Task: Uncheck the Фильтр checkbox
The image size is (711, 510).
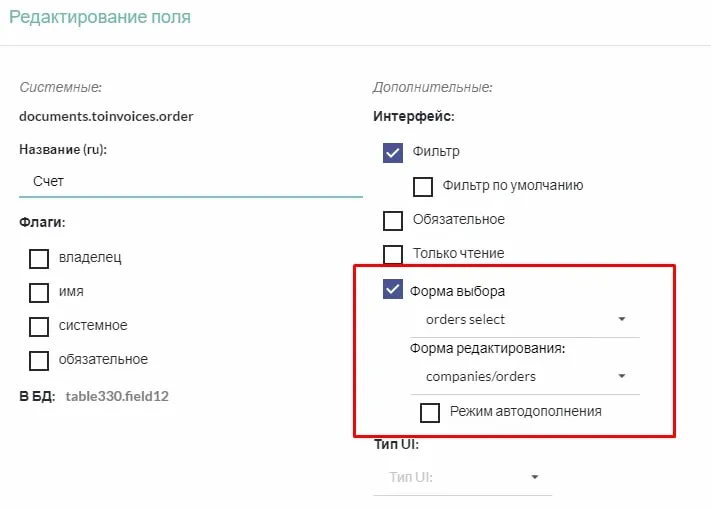Action: pyautogui.click(x=393, y=152)
